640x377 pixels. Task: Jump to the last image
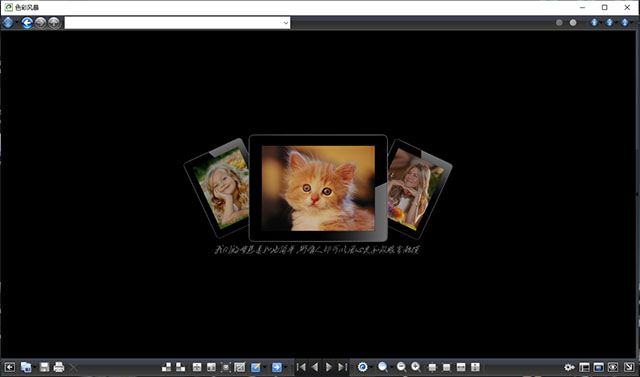(343, 367)
